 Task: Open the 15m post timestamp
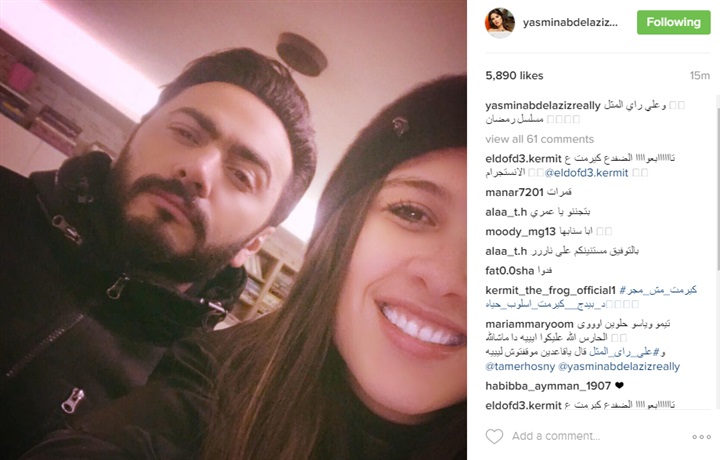[x=700, y=76]
